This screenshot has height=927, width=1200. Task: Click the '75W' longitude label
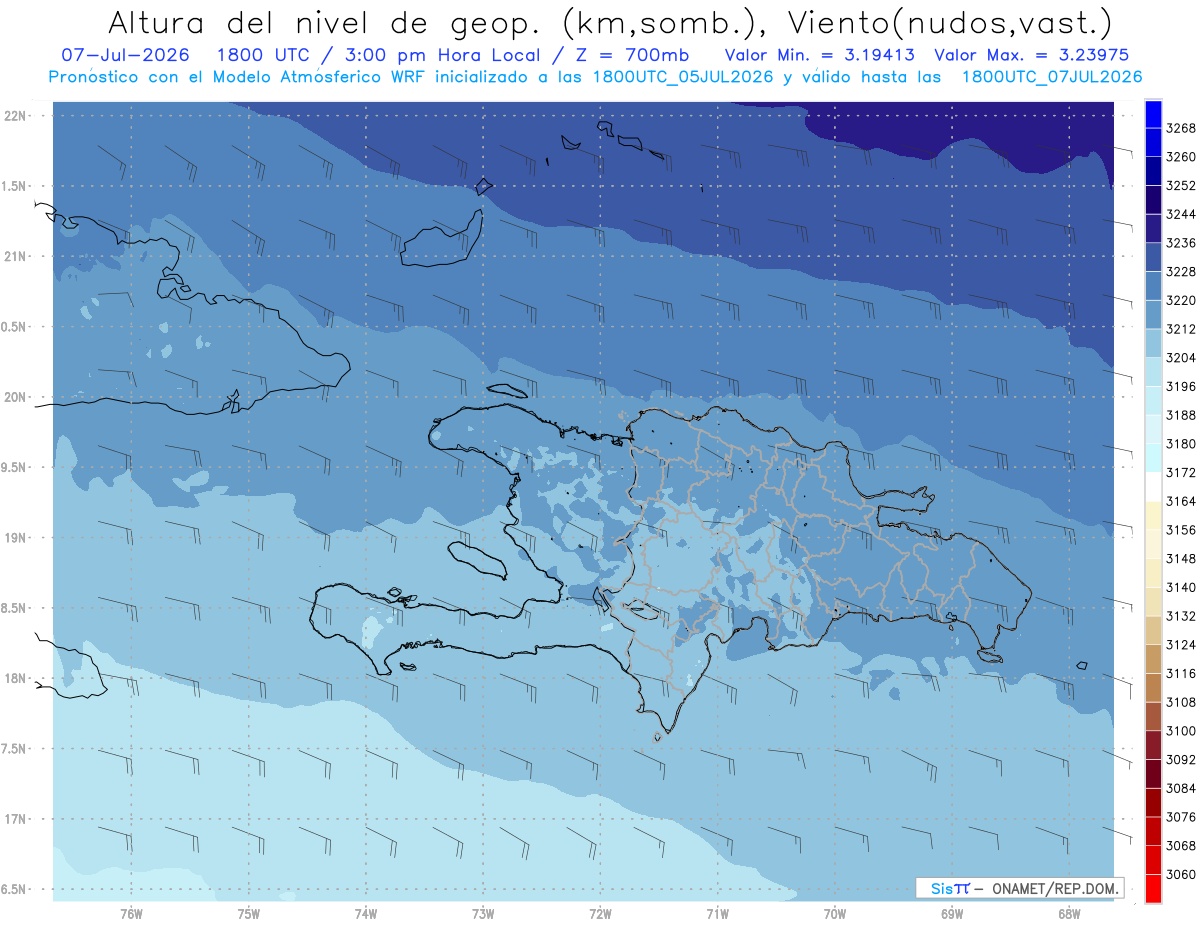[x=249, y=914]
